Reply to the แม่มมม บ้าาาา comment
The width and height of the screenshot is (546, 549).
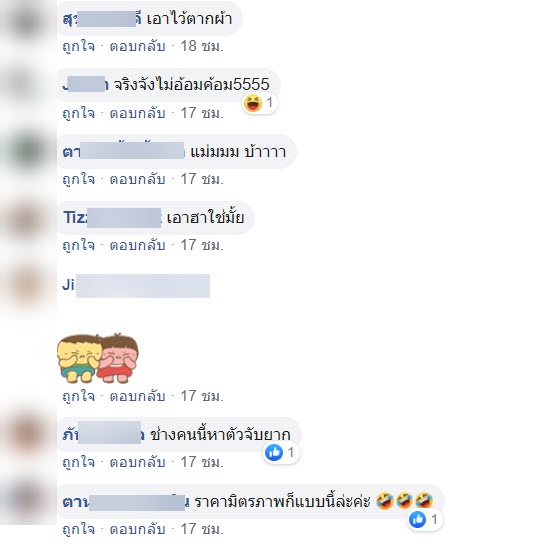137,179
